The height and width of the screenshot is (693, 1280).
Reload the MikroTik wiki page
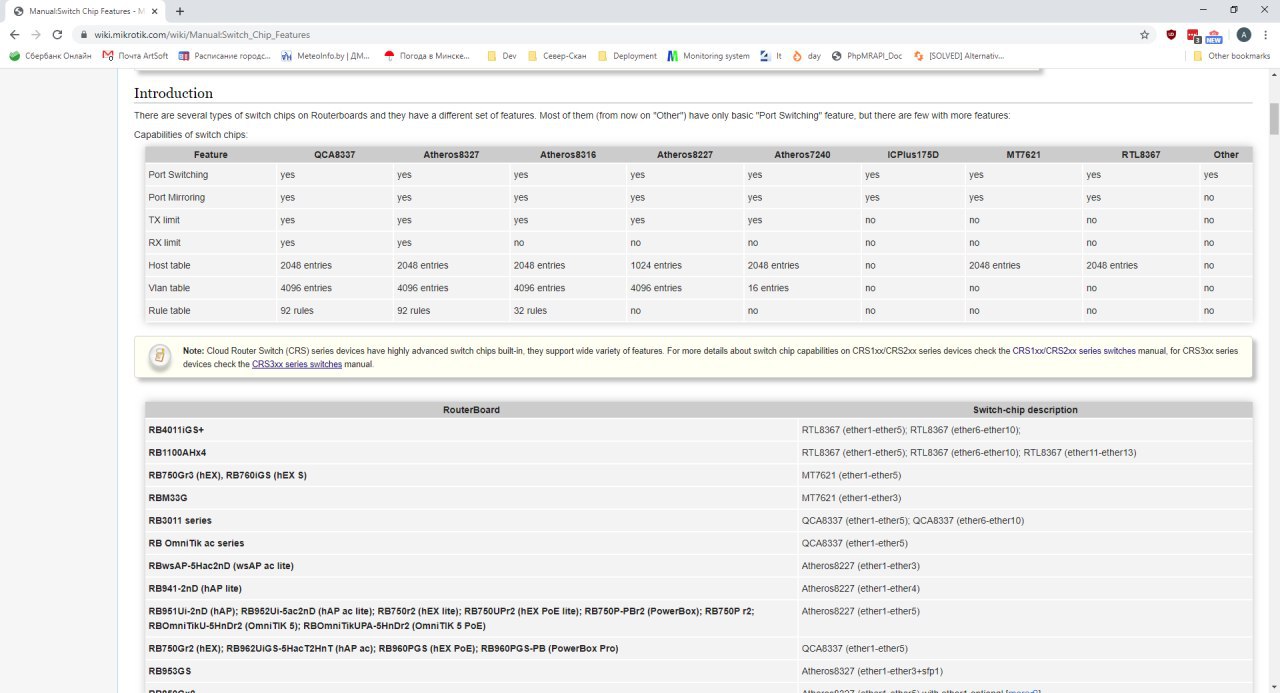(x=59, y=34)
